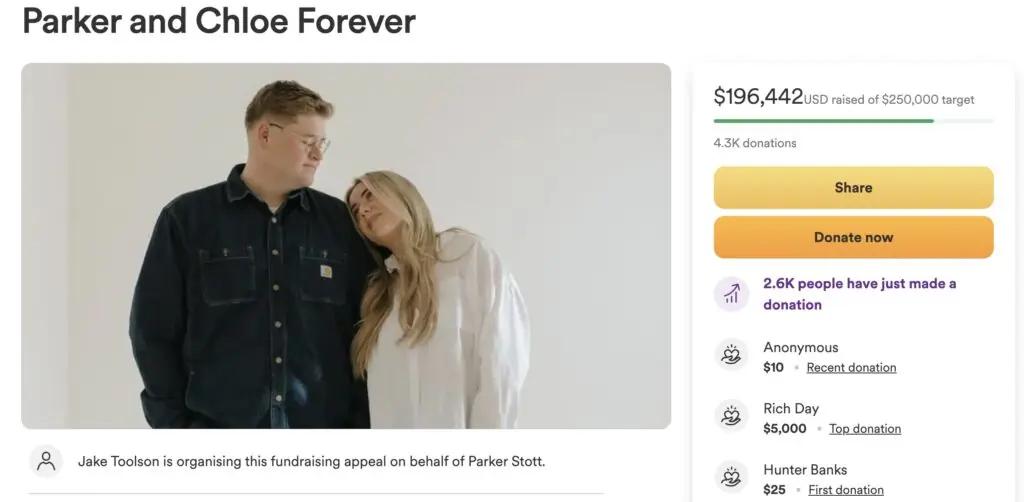Click the Jake Toolson organiser text
1024x502 pixels.
click(x=311, y=461)
